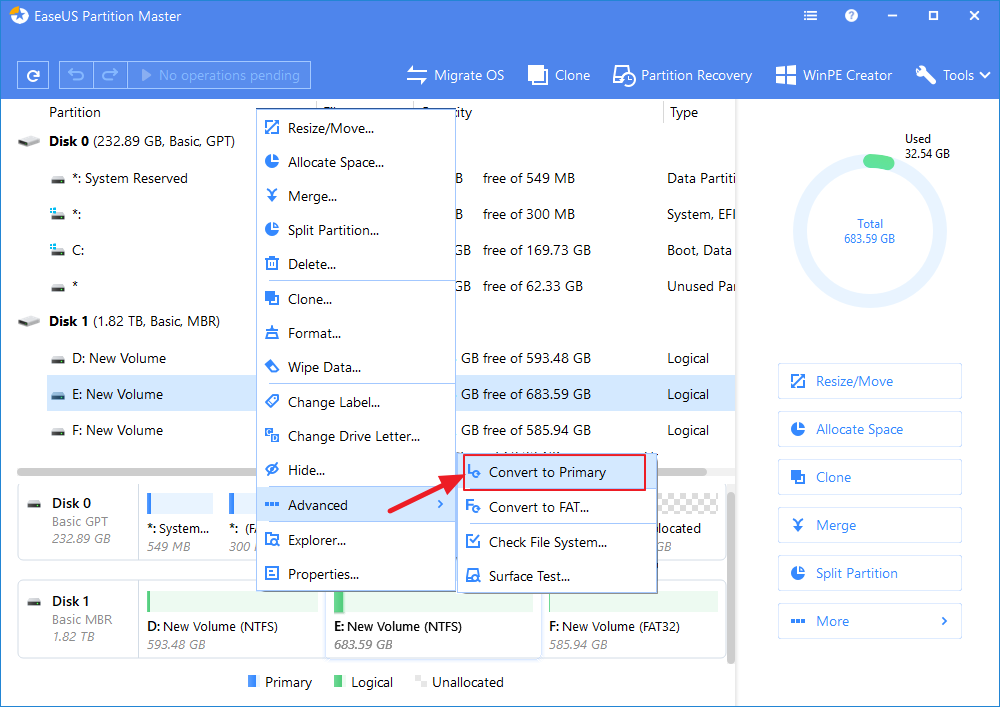Screen dimensions: 1000x707
Task: Open Explorer from context menu
Action: point(356,540)
